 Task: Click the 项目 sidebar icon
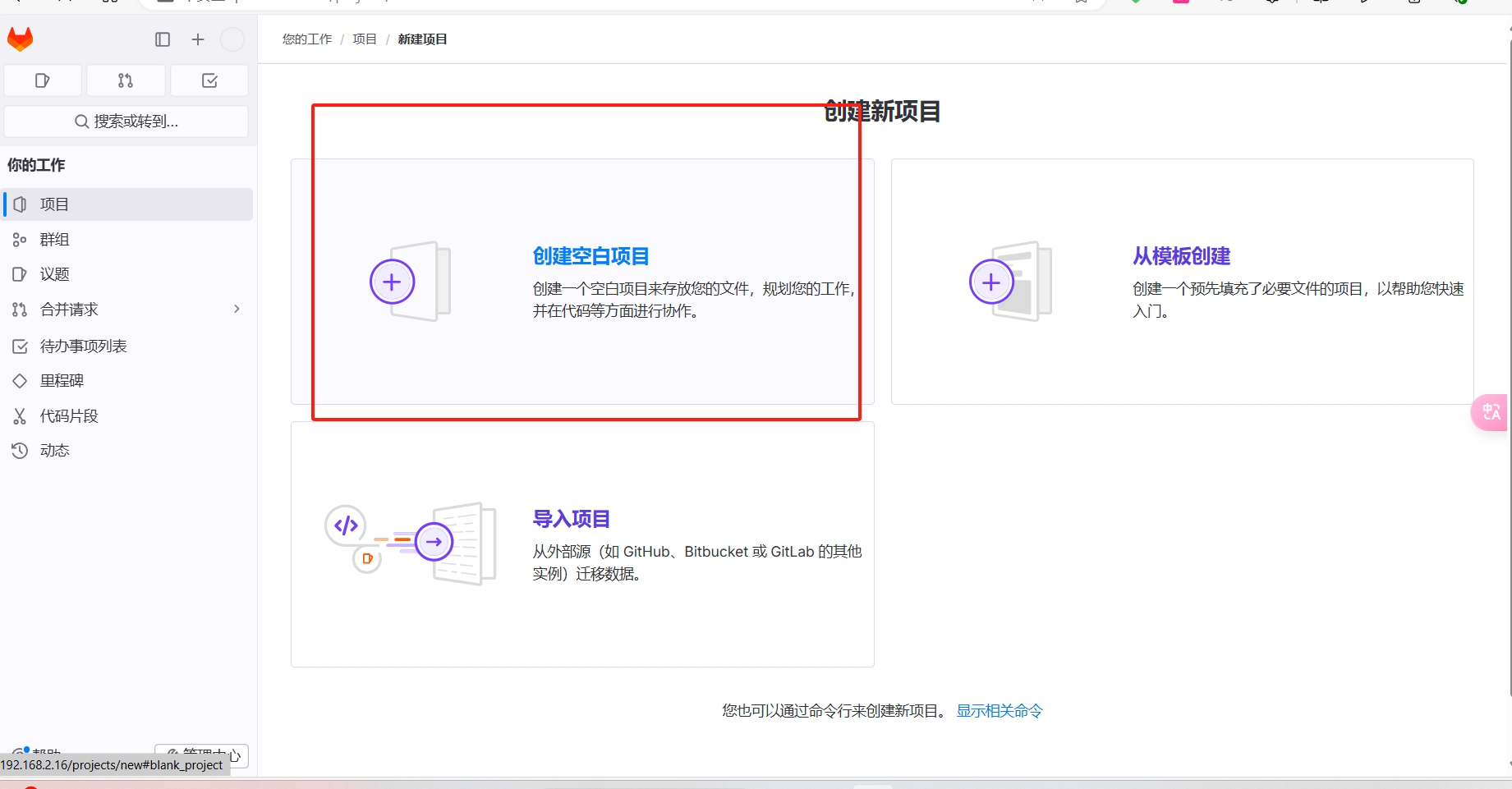click(20, 204)
